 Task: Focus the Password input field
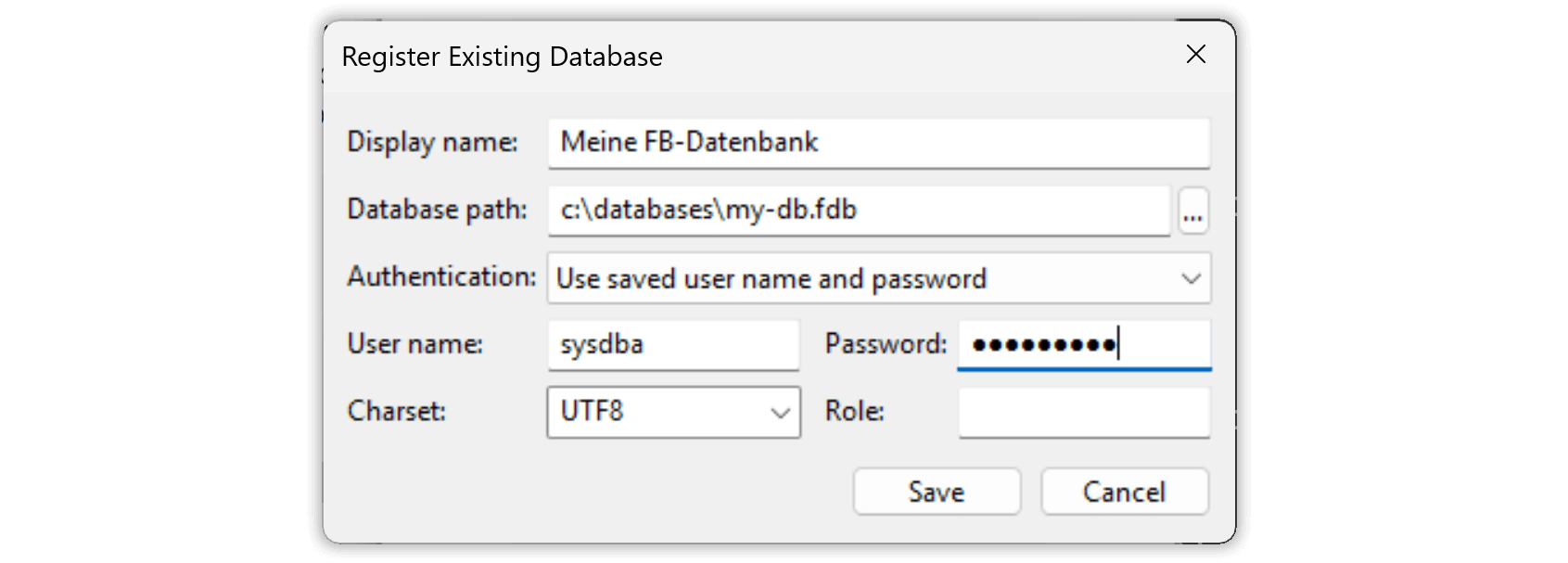point(1083,345)
